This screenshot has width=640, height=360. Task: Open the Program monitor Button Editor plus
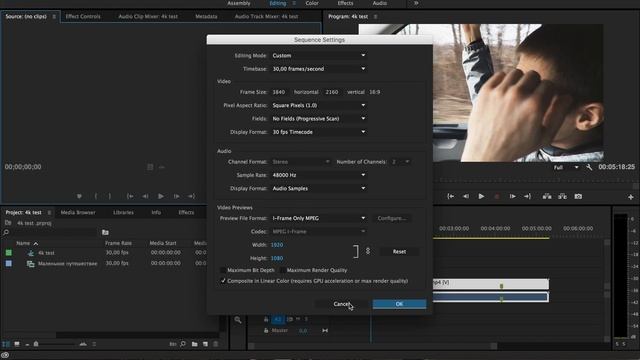[631, 197]
